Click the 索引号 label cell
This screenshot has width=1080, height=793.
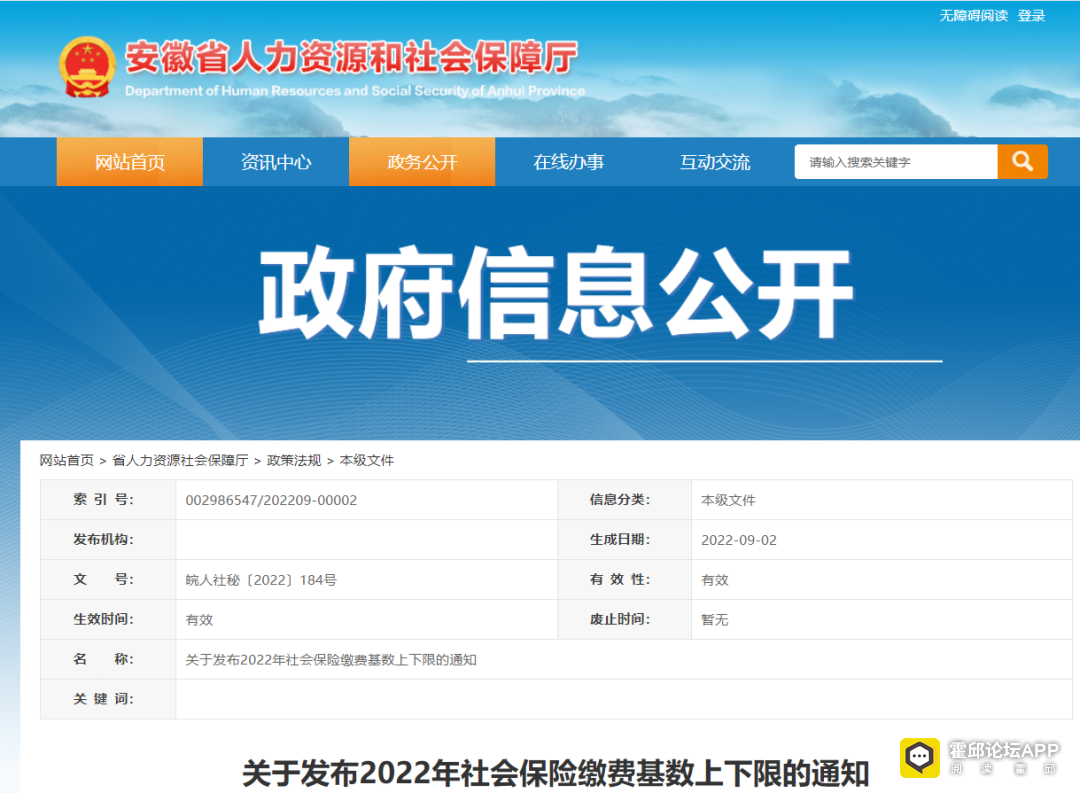click(x=108, y=500)
